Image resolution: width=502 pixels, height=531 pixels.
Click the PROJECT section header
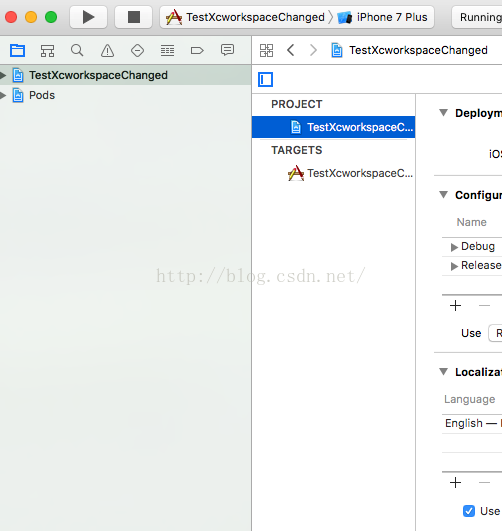(297, 104)
